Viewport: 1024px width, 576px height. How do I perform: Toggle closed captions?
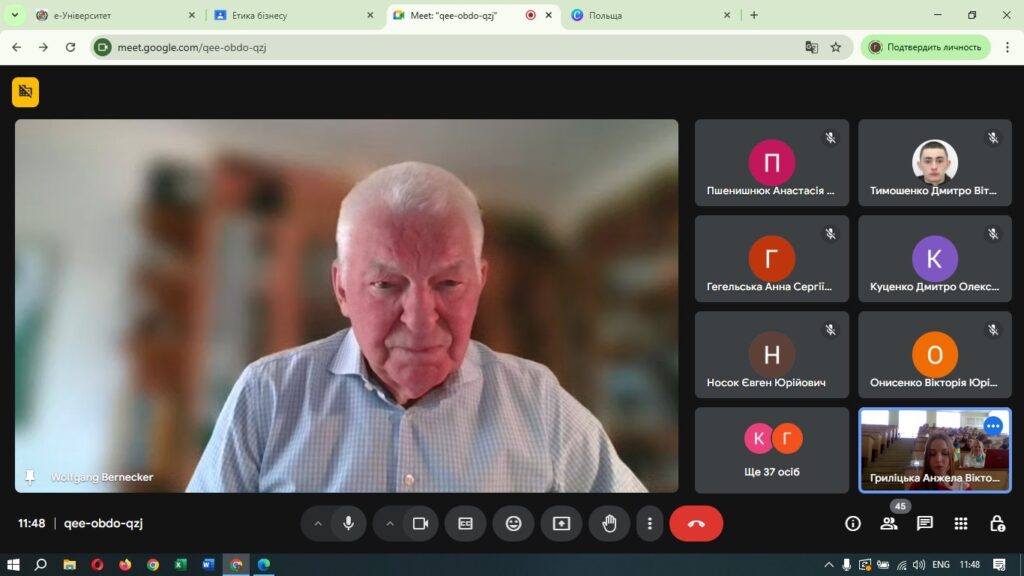(x=465, y=523)
